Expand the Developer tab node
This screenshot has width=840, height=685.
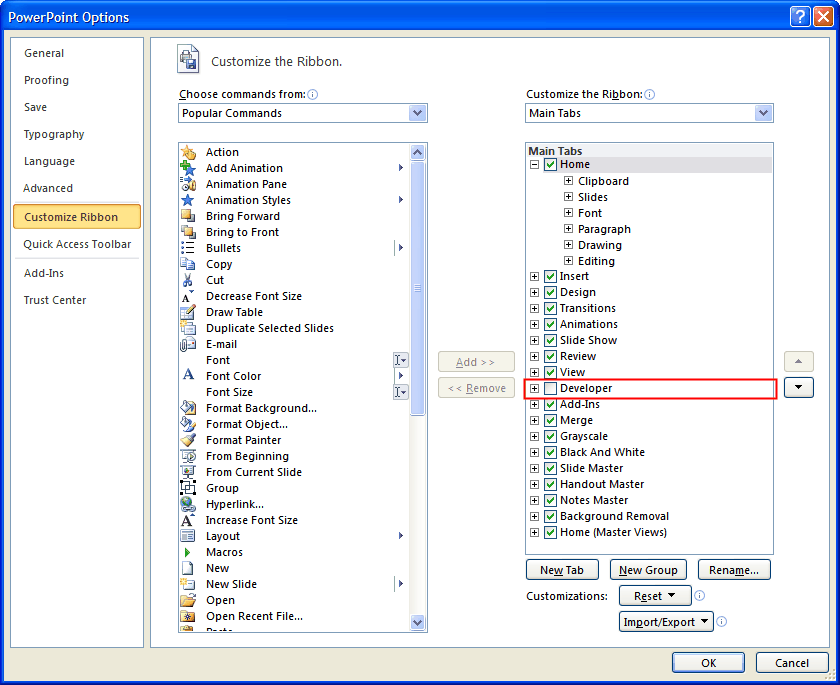(534, 388)
